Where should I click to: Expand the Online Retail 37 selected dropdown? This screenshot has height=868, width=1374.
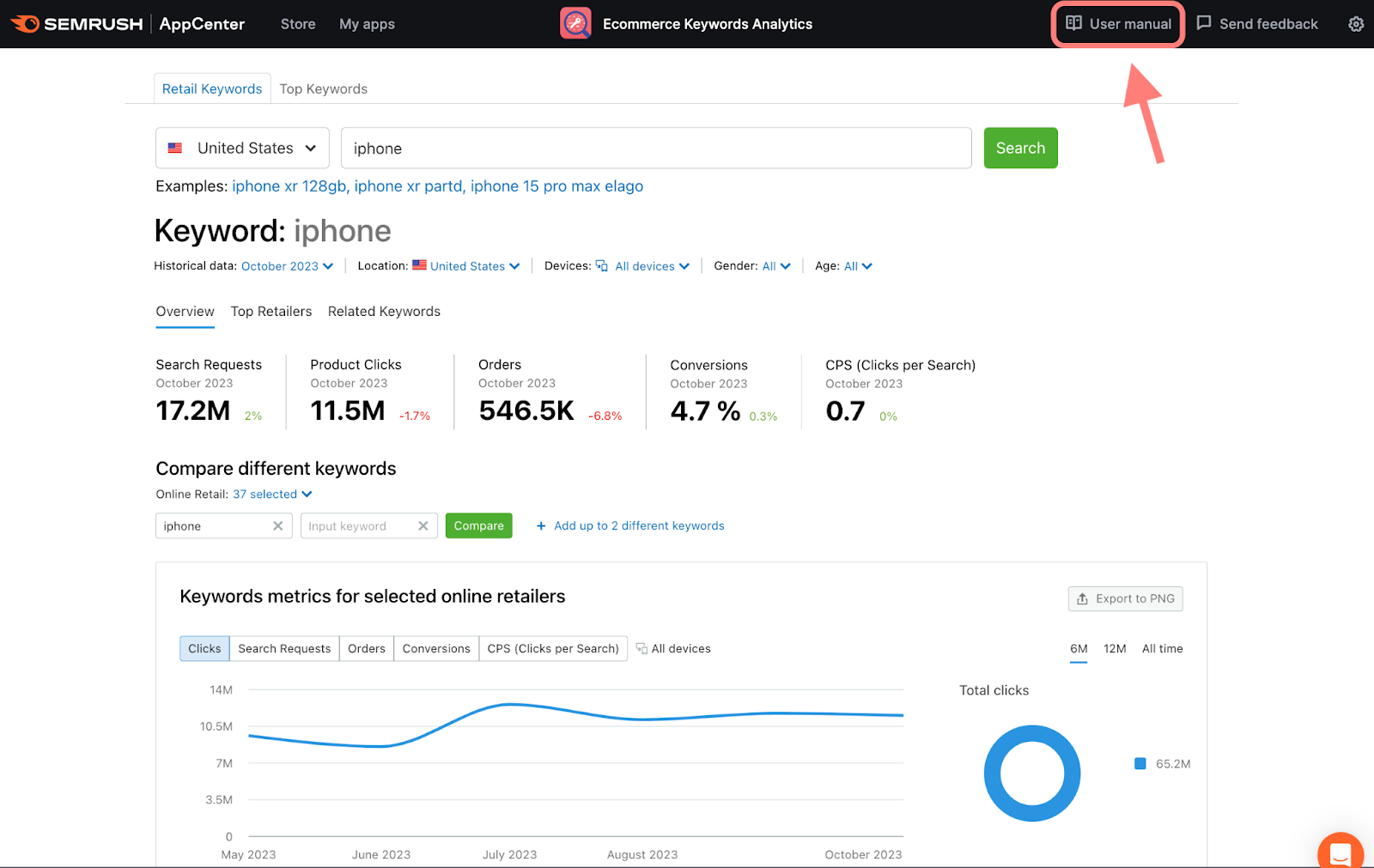point(272,495)
